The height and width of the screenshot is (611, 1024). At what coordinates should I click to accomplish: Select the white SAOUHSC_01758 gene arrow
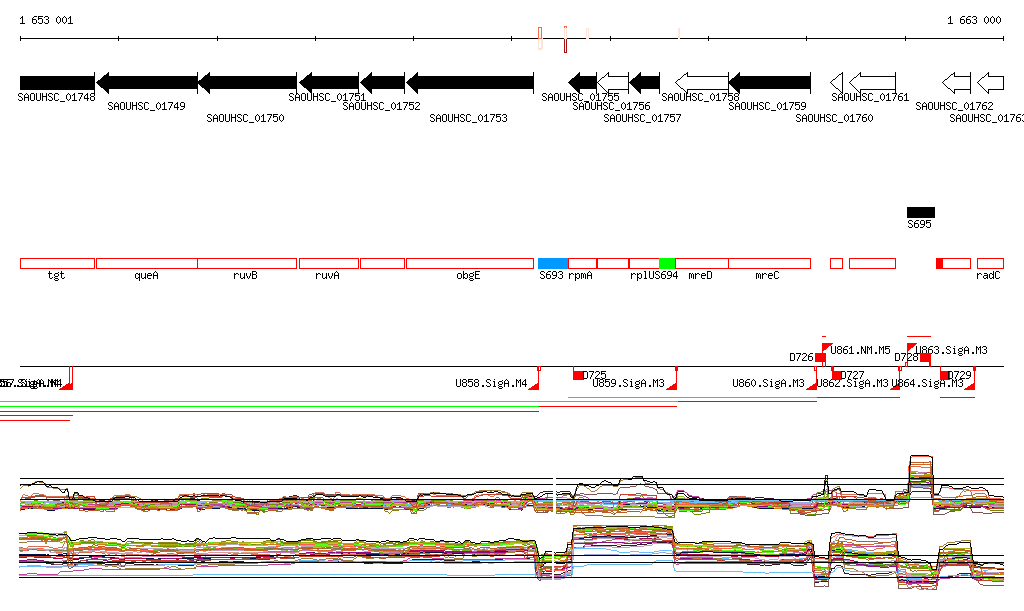pos(701,83)
